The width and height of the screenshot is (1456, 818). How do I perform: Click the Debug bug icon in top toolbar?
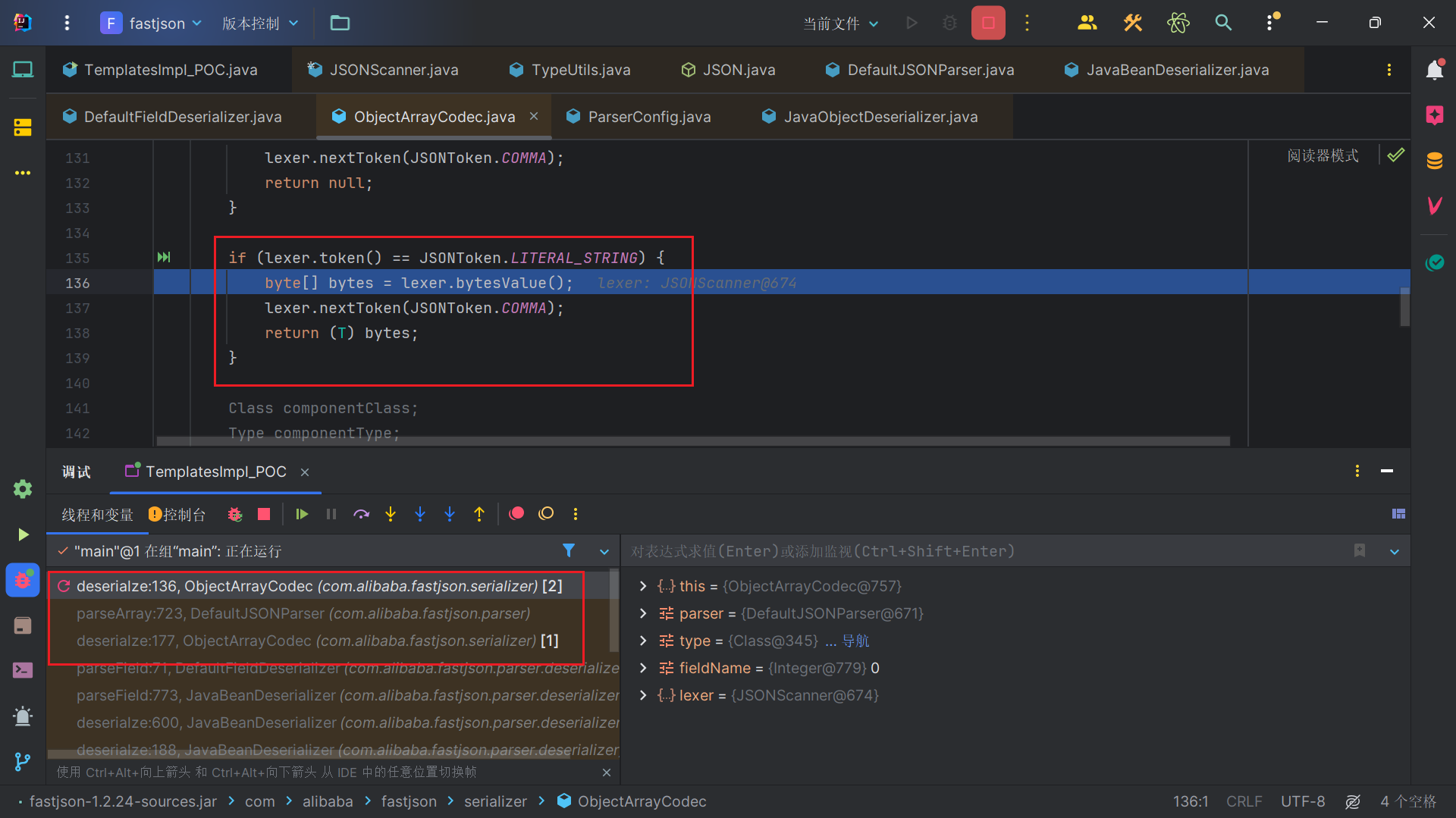tap(949, 23)
